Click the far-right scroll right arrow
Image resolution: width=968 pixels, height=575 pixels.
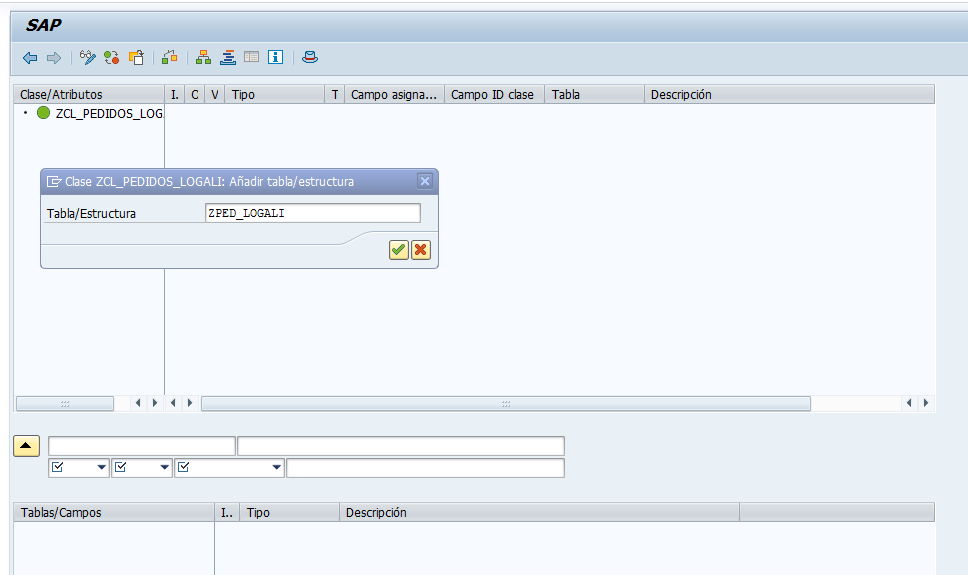[x=925, y=403]
